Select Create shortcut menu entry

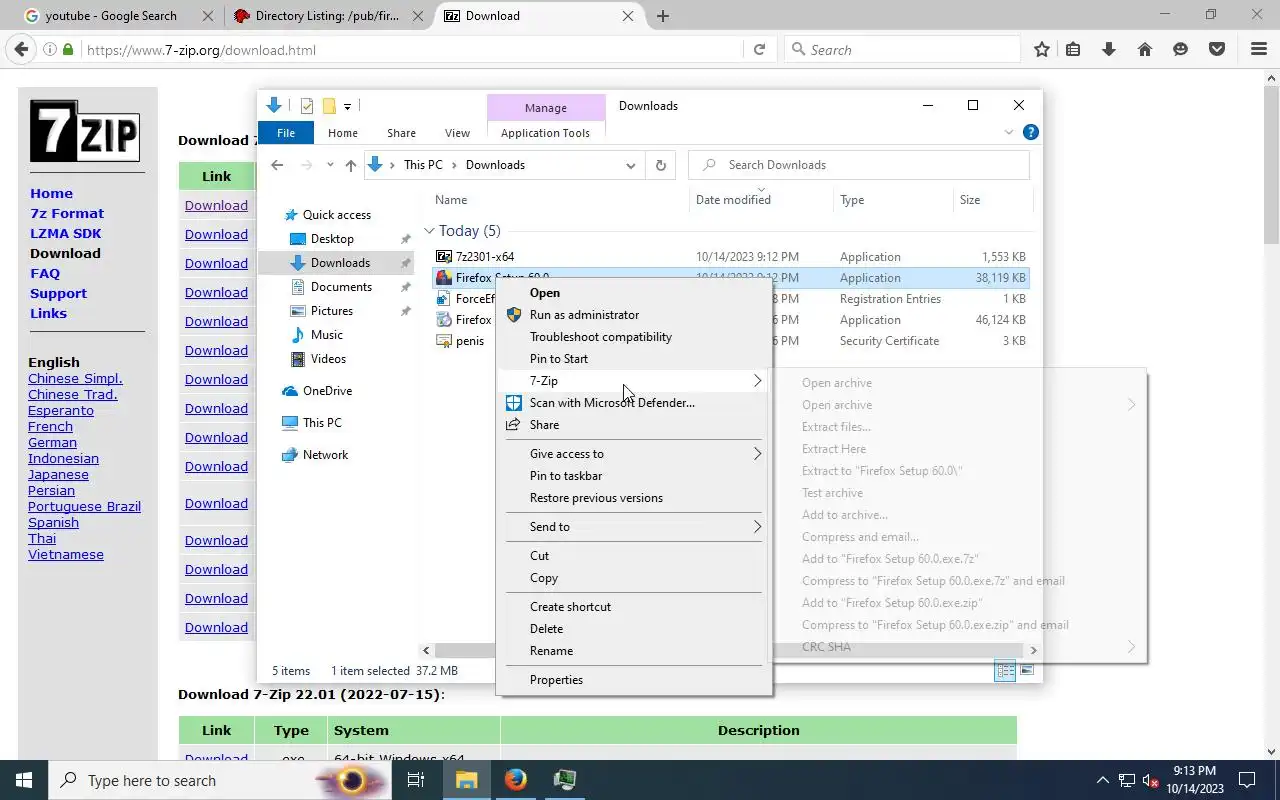tap(634, 607)
